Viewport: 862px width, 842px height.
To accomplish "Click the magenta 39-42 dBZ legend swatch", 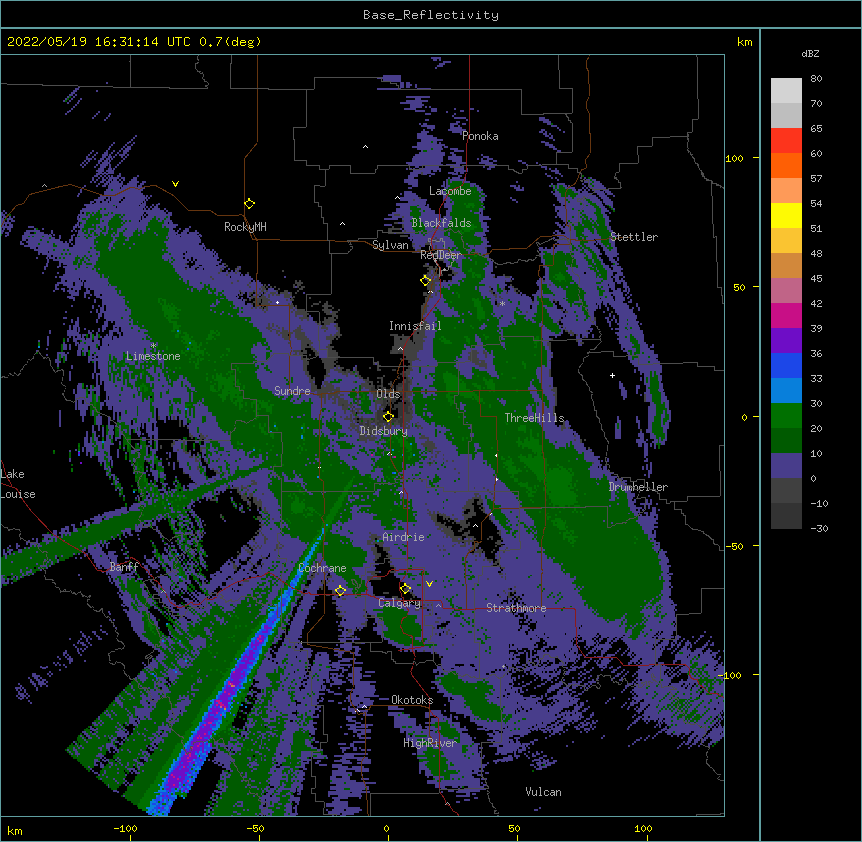I will coord(786,315).
